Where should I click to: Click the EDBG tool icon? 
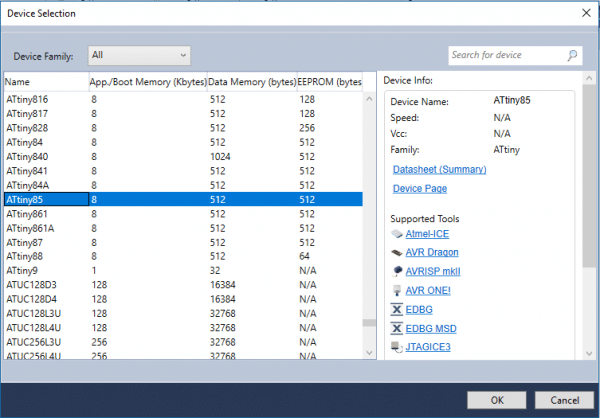pos(397,309)
